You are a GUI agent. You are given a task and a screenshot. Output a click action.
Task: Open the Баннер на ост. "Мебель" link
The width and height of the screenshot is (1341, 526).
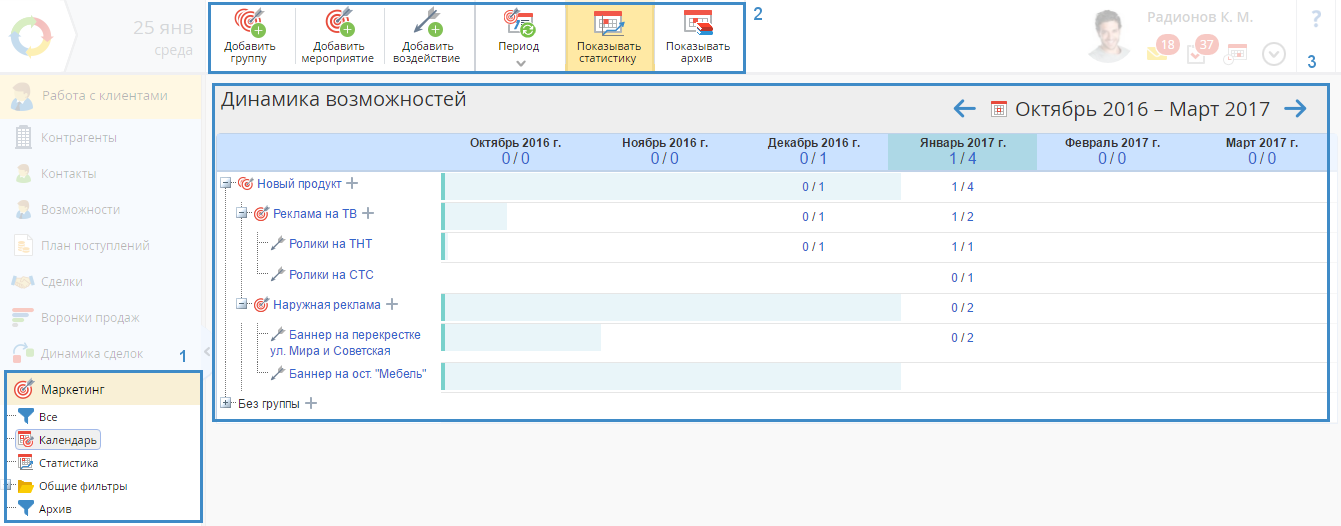(x=357, y=374)
